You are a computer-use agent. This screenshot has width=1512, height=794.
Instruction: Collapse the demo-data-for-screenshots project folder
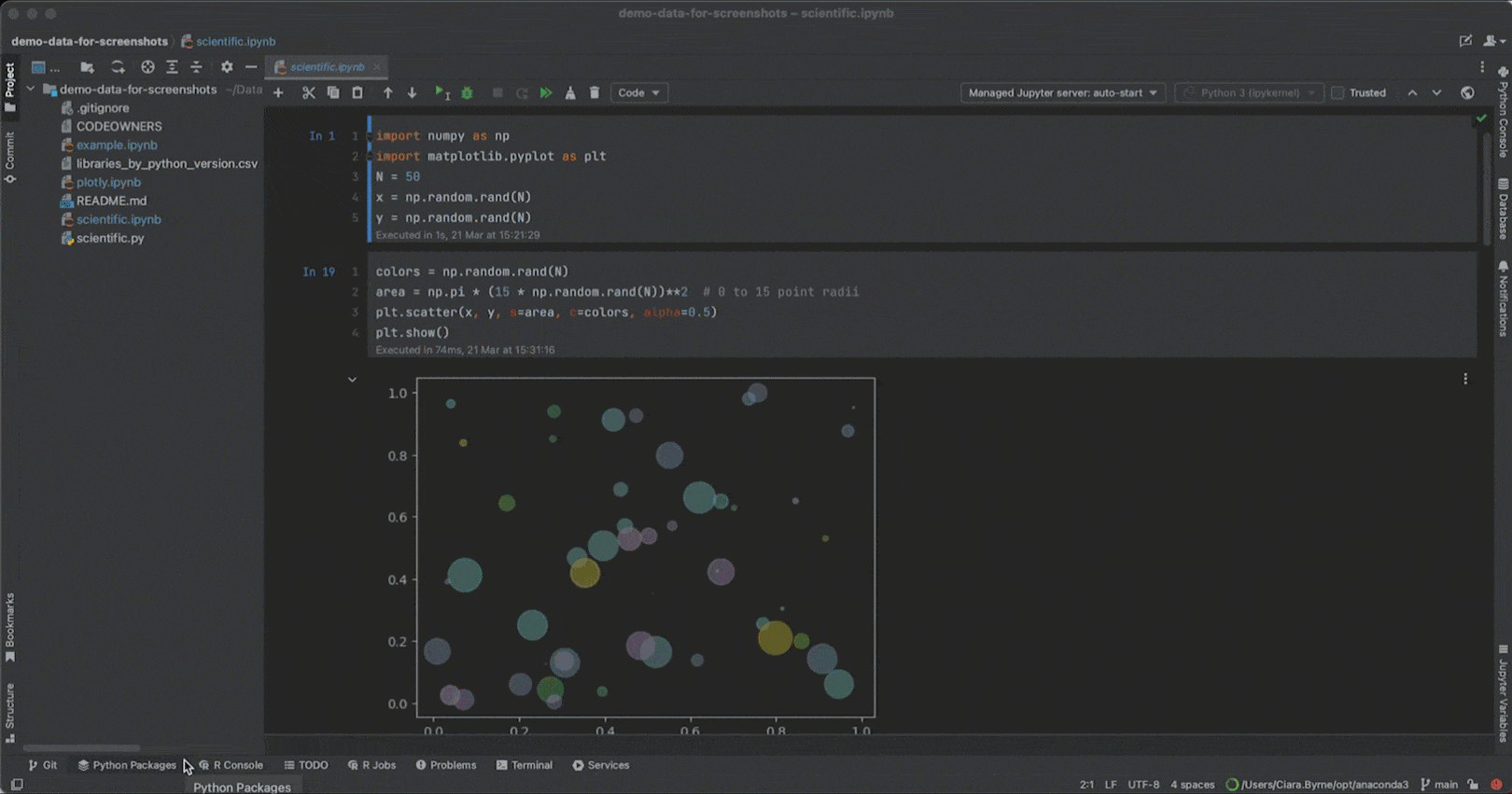tap(32, 90)
